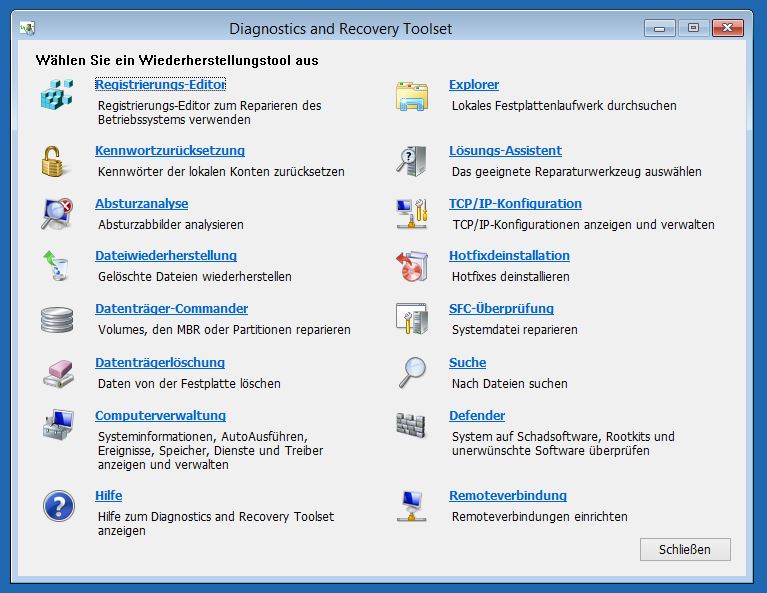Viewport: 767px width, 593px height.
Task: Click text 'Lokales Festplattenlaufwerk durchsuchen'
Action: coord(564,106)
